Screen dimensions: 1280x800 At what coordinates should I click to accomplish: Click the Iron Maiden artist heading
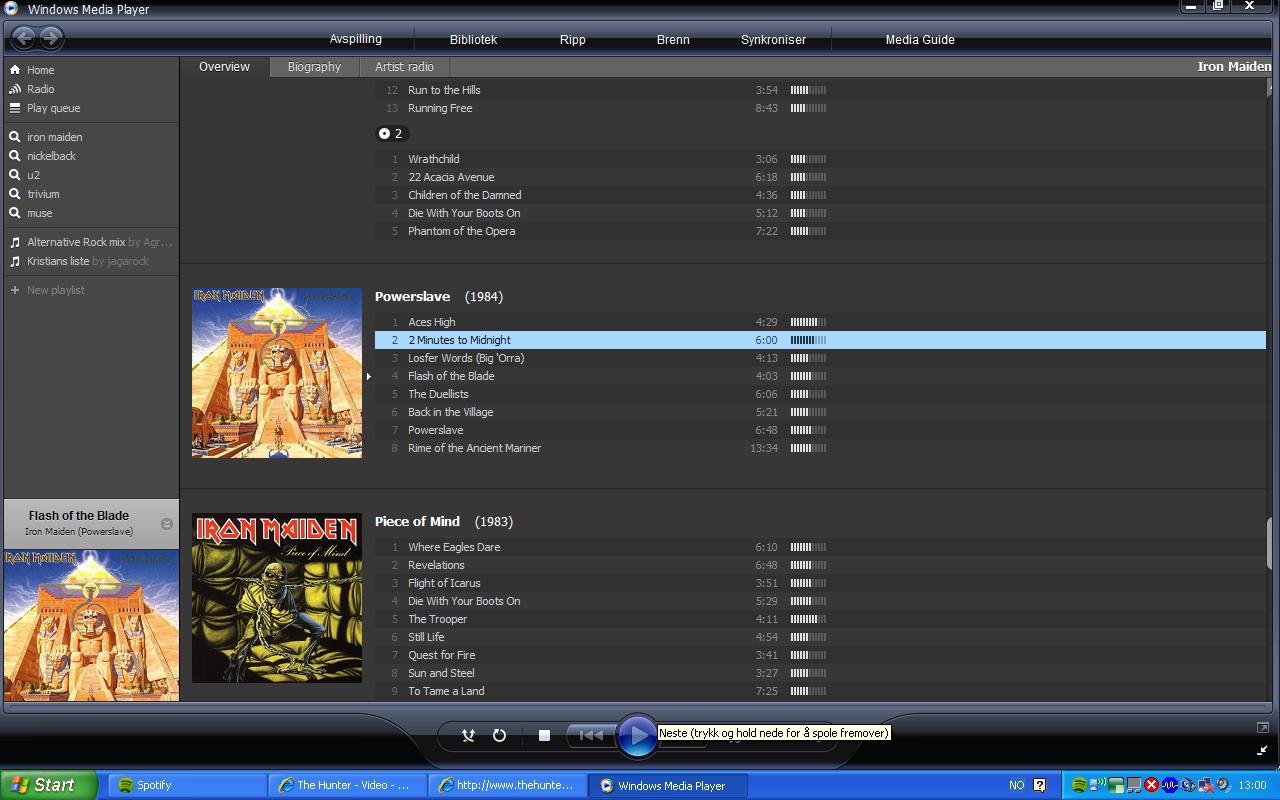[1234, 66]
